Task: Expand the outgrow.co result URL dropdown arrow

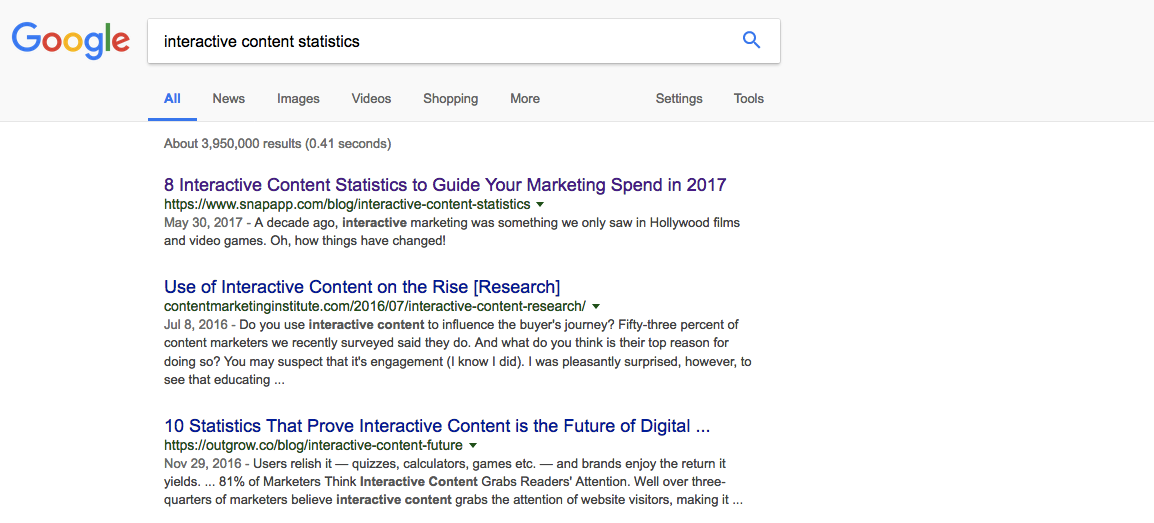Action: [x=472, y=445]
